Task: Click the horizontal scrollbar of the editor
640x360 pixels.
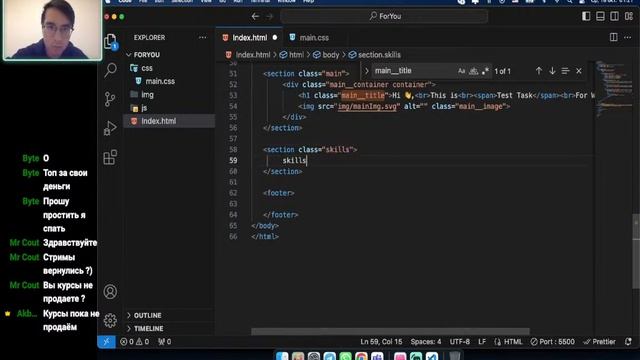Action: tap(390, 331)
